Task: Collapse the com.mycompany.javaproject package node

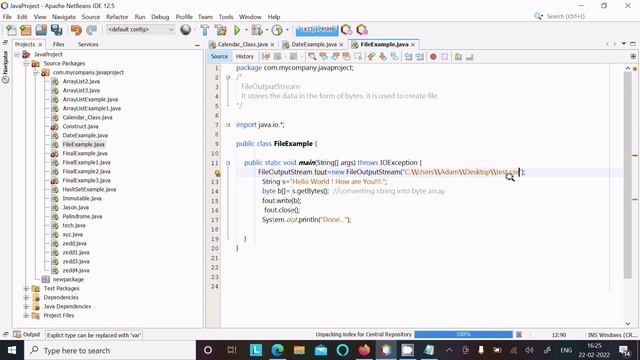Action: pyautogui.click(x=36, y=73)
